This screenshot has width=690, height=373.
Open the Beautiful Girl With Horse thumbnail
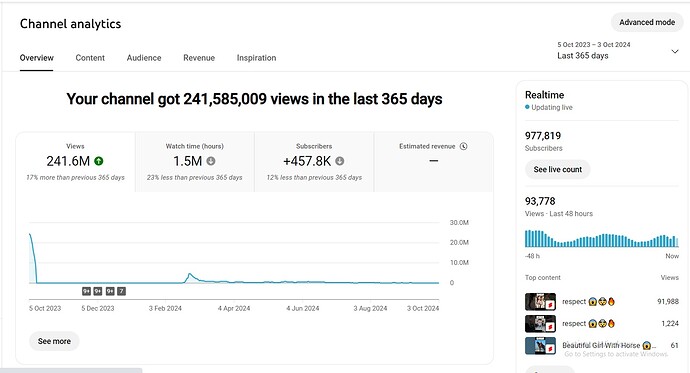(x=540, y=346)
